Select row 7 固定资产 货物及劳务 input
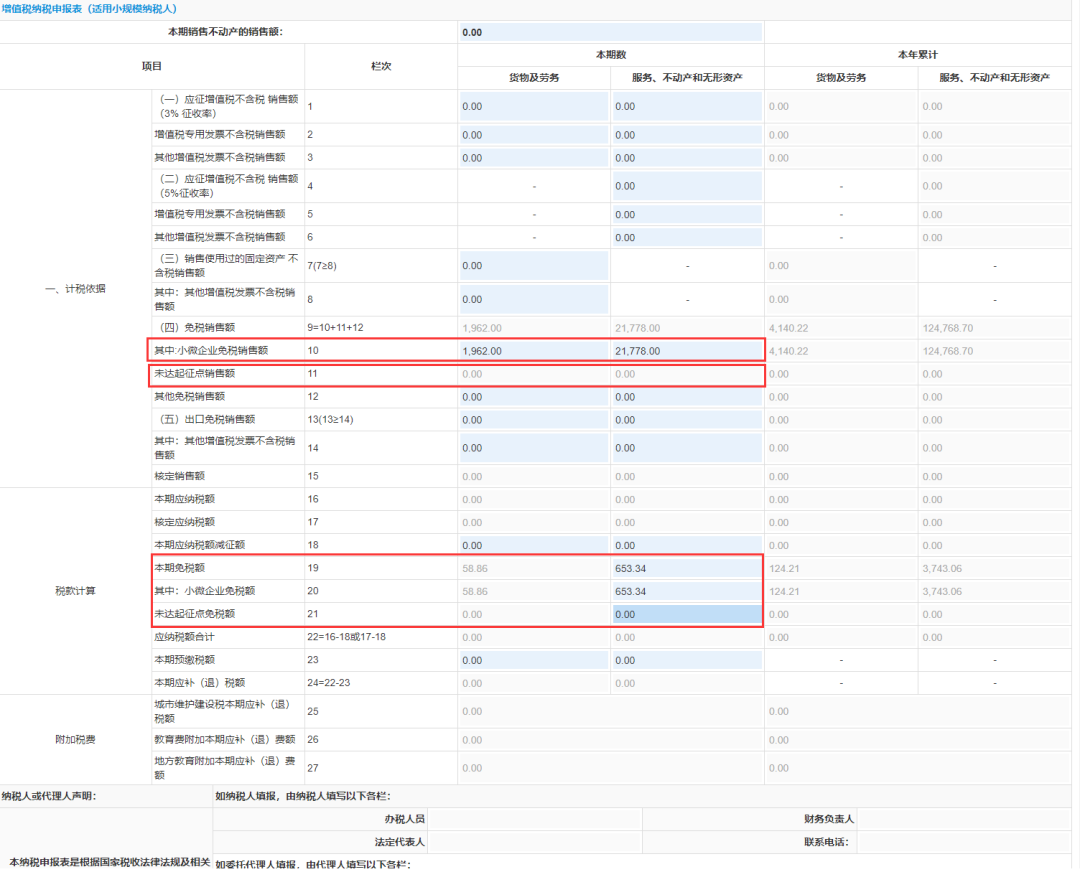Screen dimensions: 1080x872 (x=534, y=266)
